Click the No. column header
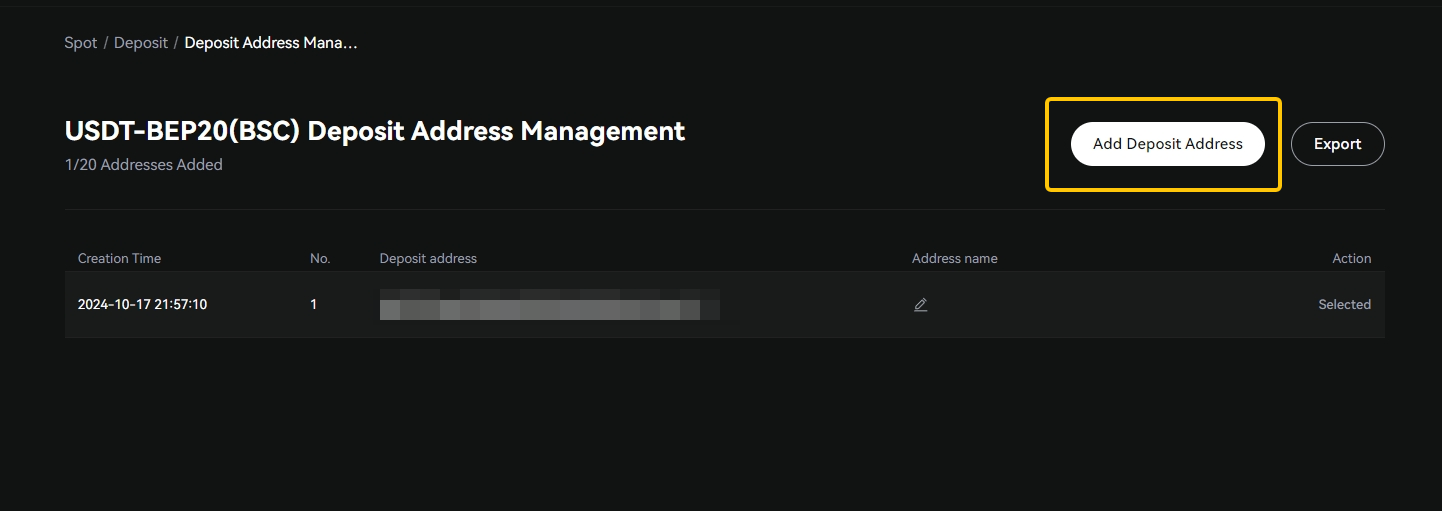The width and height of the screenshot is (1442, 511). coord(320,258)
